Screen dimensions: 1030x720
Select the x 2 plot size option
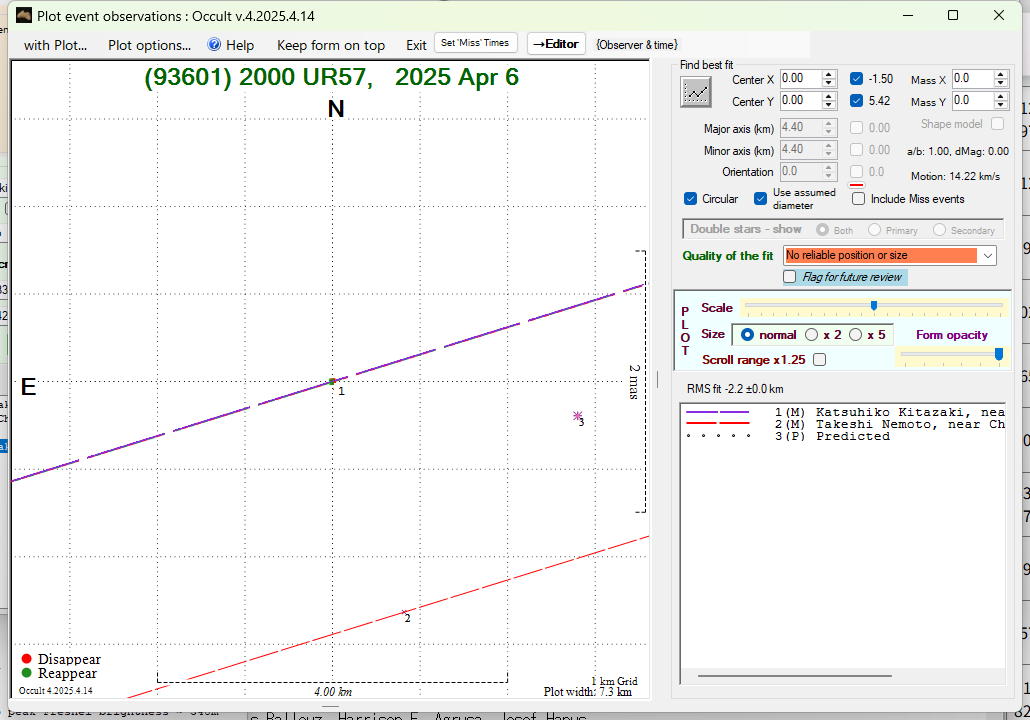click(x=812, y=335)
